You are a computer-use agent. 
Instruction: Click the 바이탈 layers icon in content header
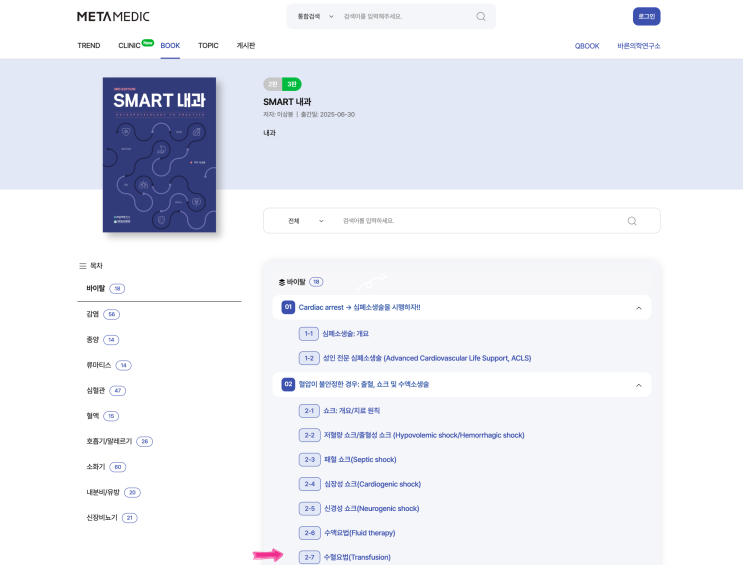pyautogui.click(x=281, y=282)
